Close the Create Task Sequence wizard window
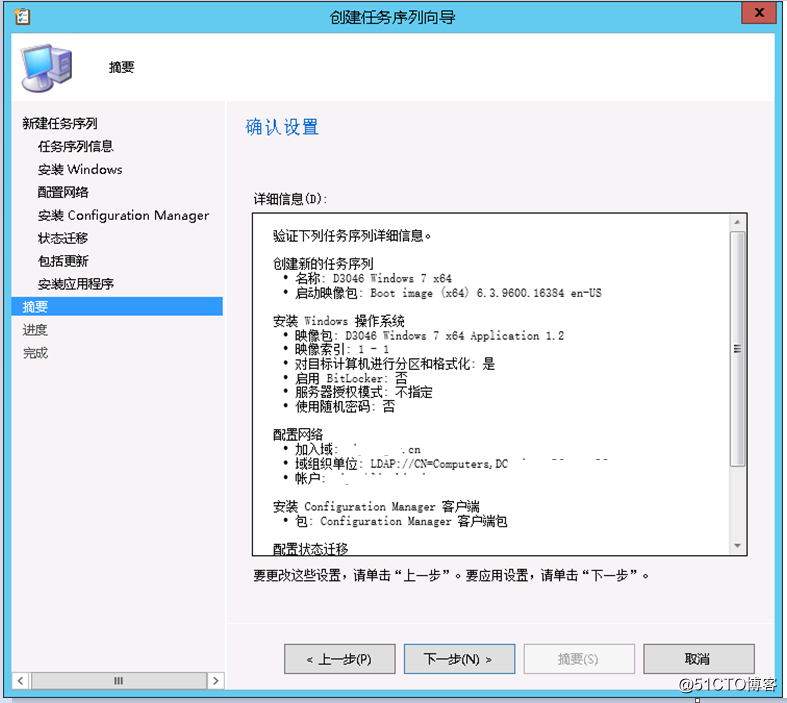 pyautogui.click(x=759, y=13)
